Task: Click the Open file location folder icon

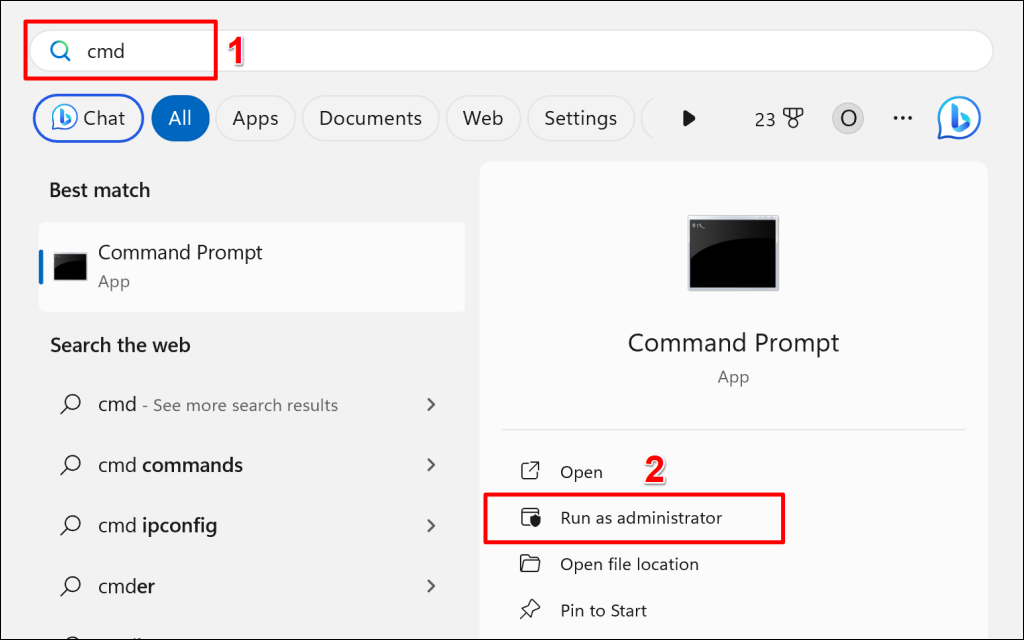Action: pos(530,564)
